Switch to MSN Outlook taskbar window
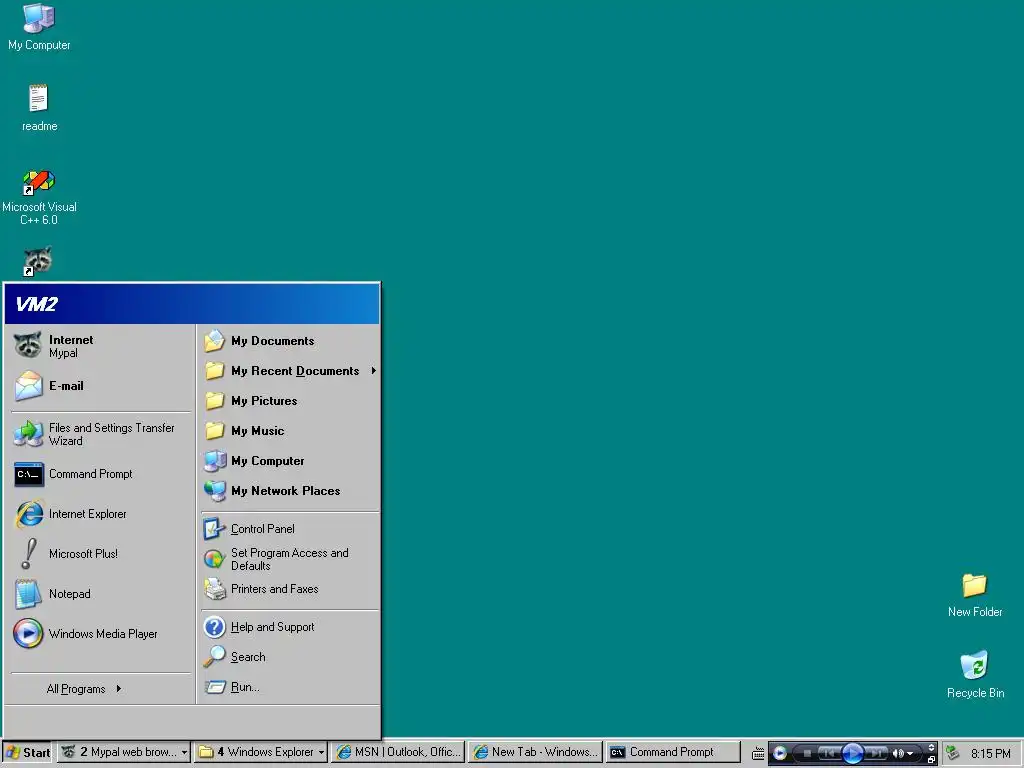 (398, 752)
